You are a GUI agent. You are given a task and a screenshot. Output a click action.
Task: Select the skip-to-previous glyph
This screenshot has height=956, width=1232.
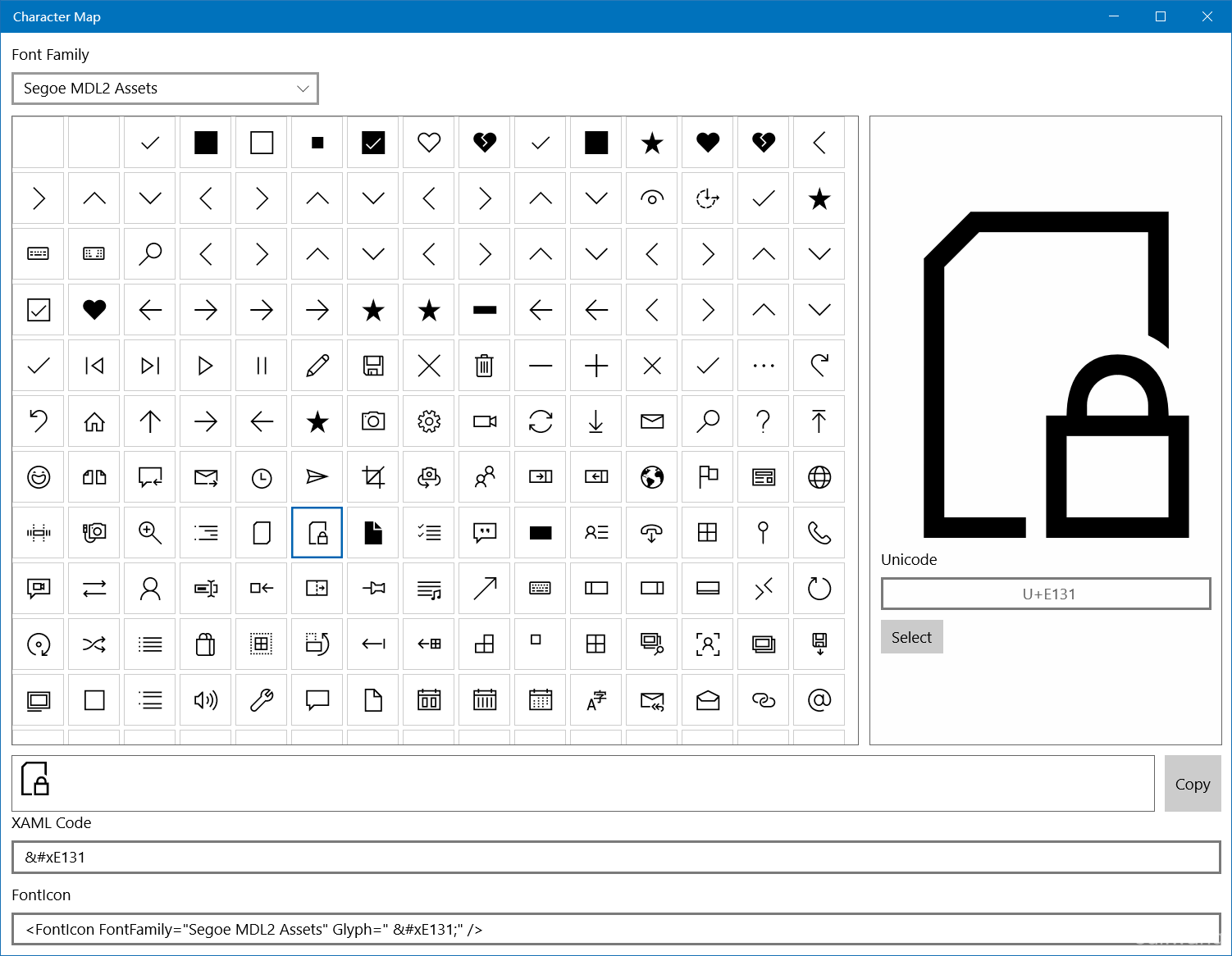94,366
